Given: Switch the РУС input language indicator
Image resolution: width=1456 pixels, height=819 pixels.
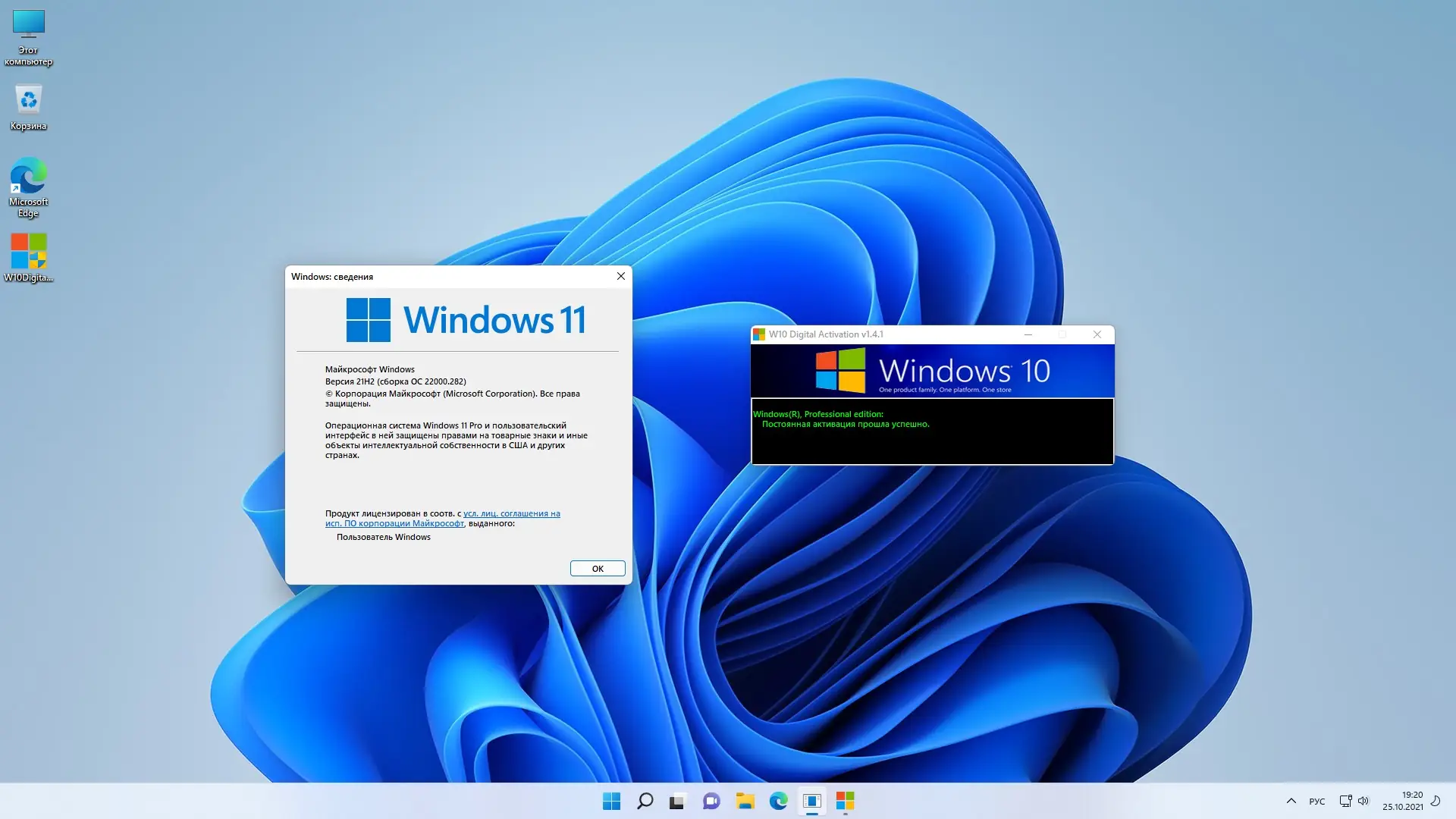Looking at the screenshot, I should [x=1317, y=801].
